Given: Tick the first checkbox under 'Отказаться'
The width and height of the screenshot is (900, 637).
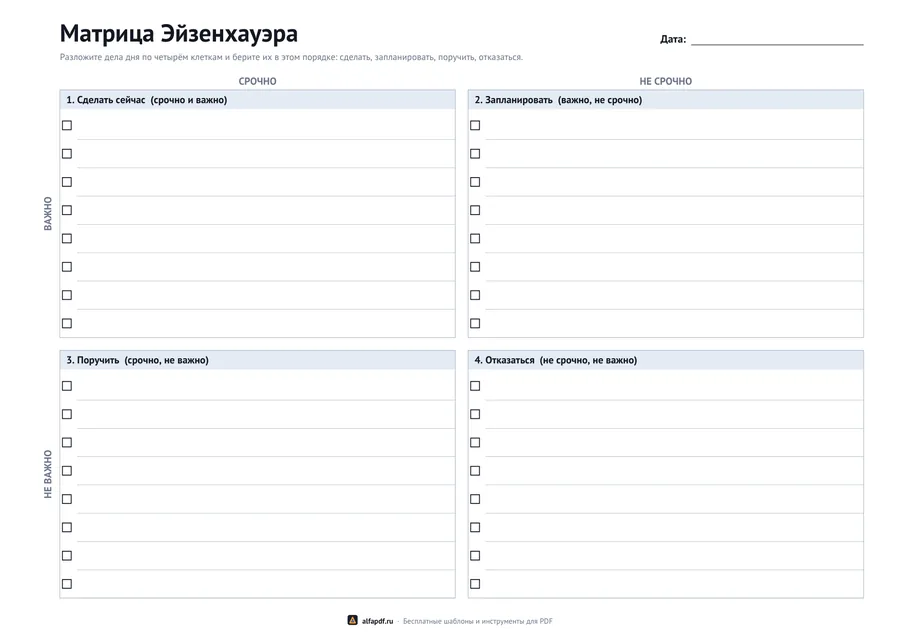Looking at the screenshot, I should tap(475, 386).
